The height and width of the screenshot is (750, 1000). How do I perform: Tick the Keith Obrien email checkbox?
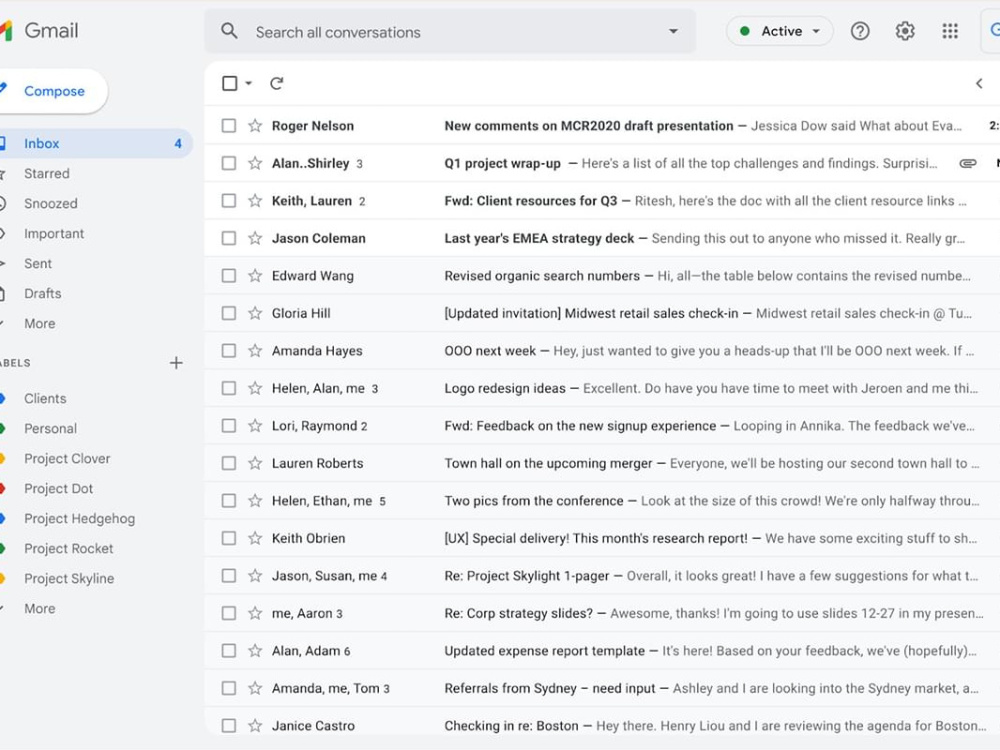[228, 538]
